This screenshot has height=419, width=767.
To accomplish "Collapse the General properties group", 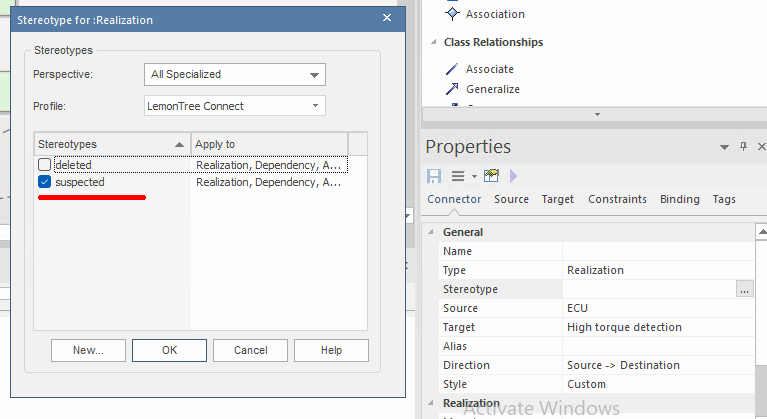I will pyautogui.click(x=432, y=232).
